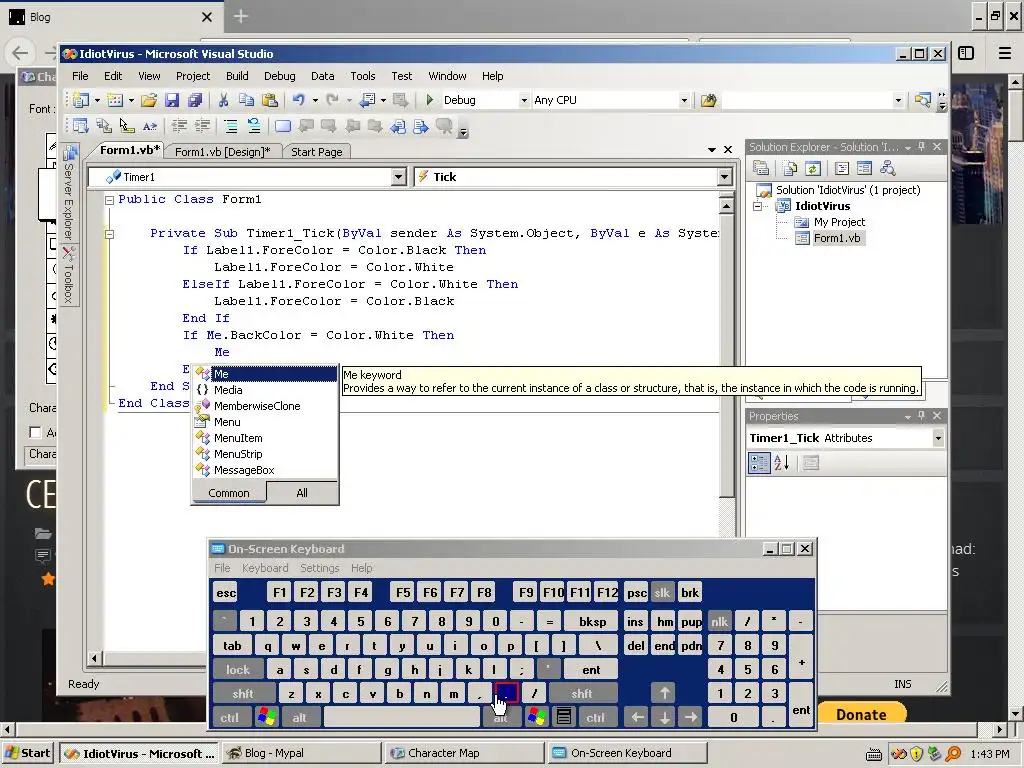Pin the Solution Explorer auto-hide pushpin
This screenshot has height=768, width=1024.
click(x=921, y=147)
